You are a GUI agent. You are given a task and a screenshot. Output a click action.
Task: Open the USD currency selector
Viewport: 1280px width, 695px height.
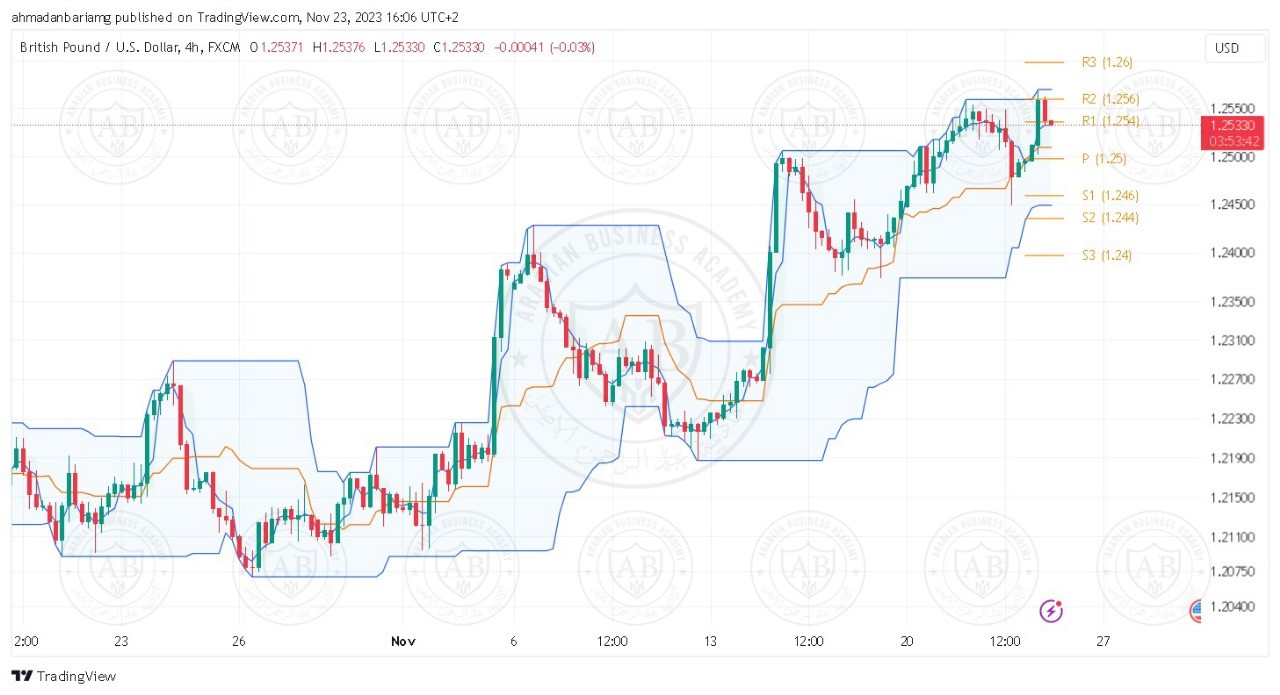pos(1226,48)
